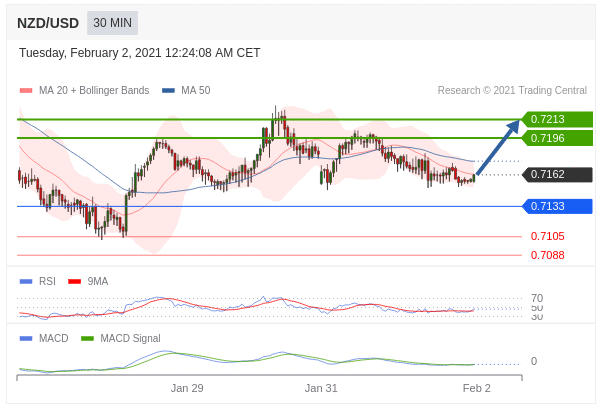Click the Jan 29 time axis label
This screenshot has width=601, height=409.
(187, 388)
